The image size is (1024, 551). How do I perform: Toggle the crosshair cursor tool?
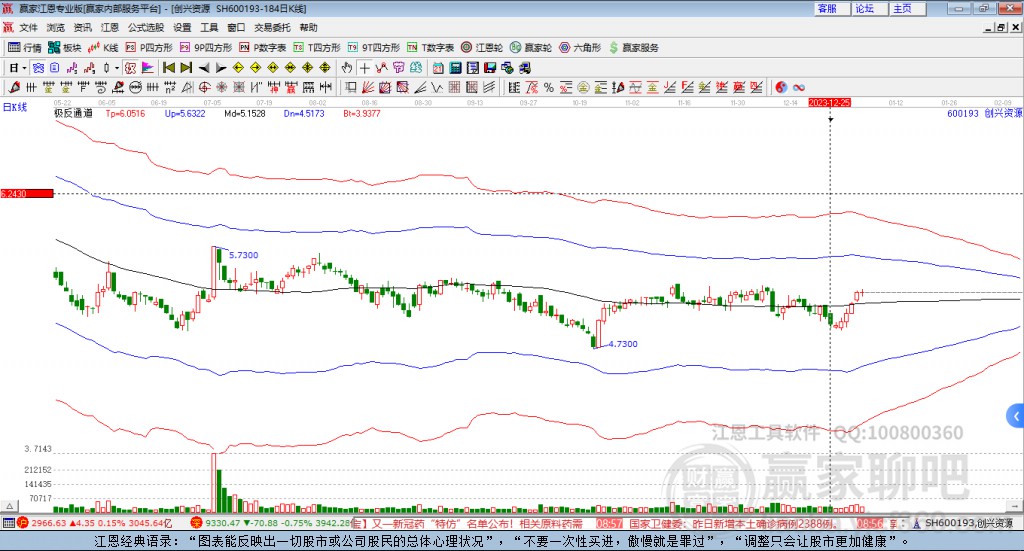tap(364, 68)
